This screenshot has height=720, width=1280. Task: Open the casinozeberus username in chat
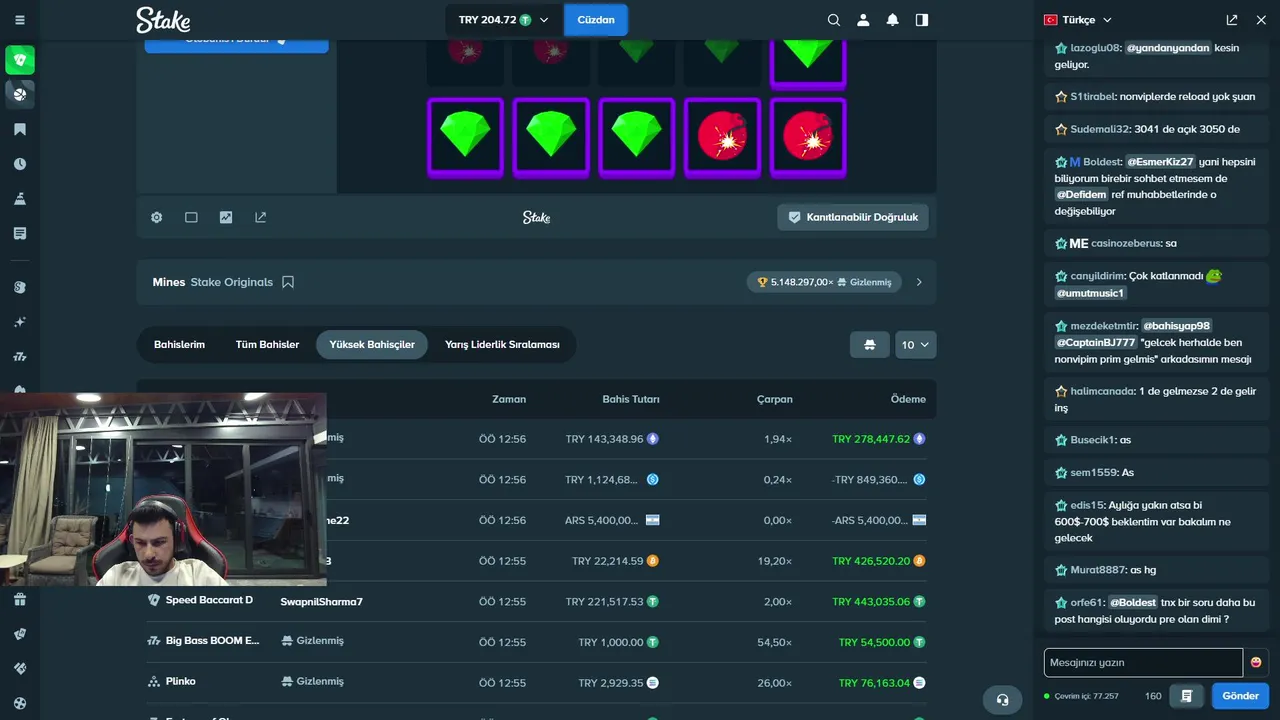pyautogui.click(x=1127, y=243)
